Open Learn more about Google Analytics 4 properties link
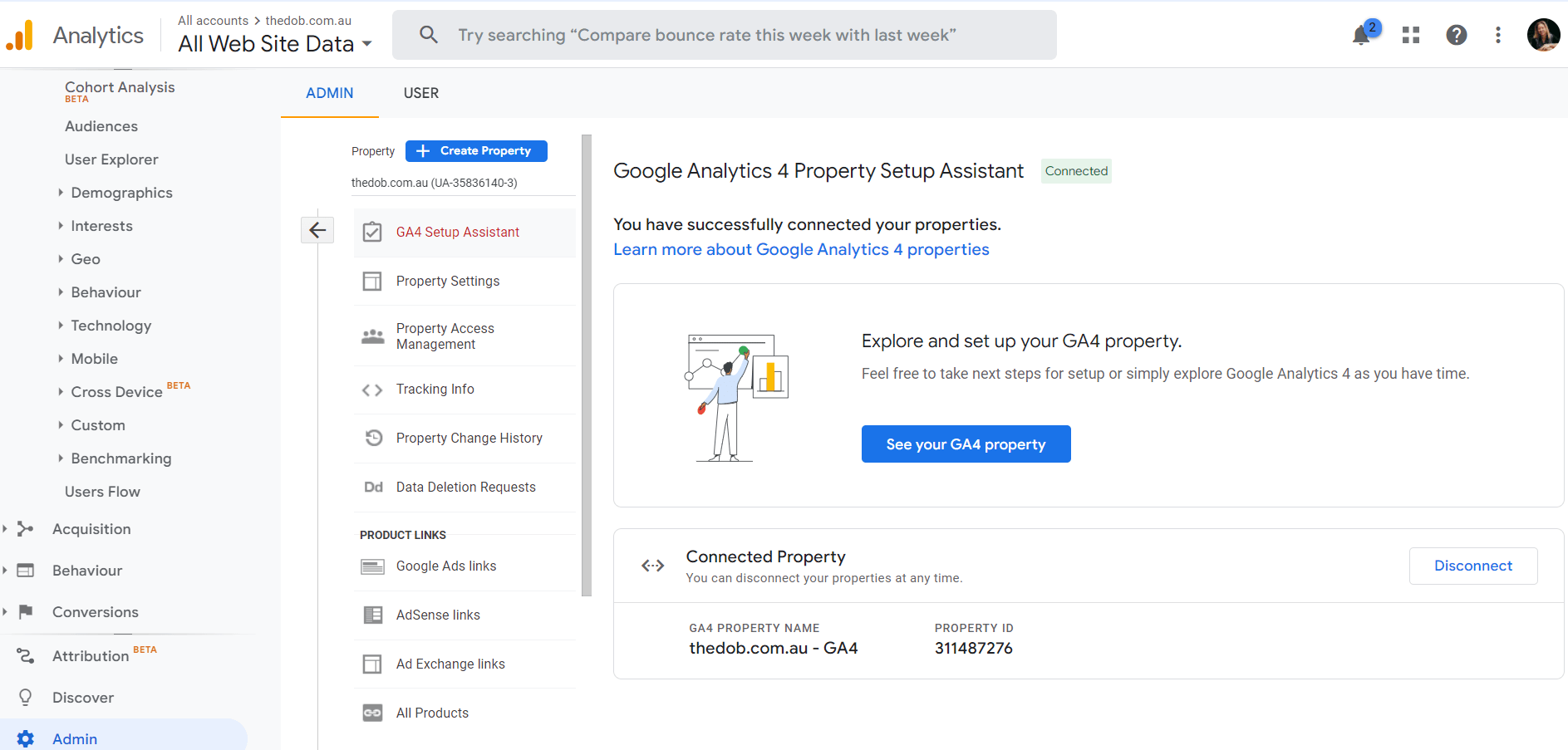 801,249
